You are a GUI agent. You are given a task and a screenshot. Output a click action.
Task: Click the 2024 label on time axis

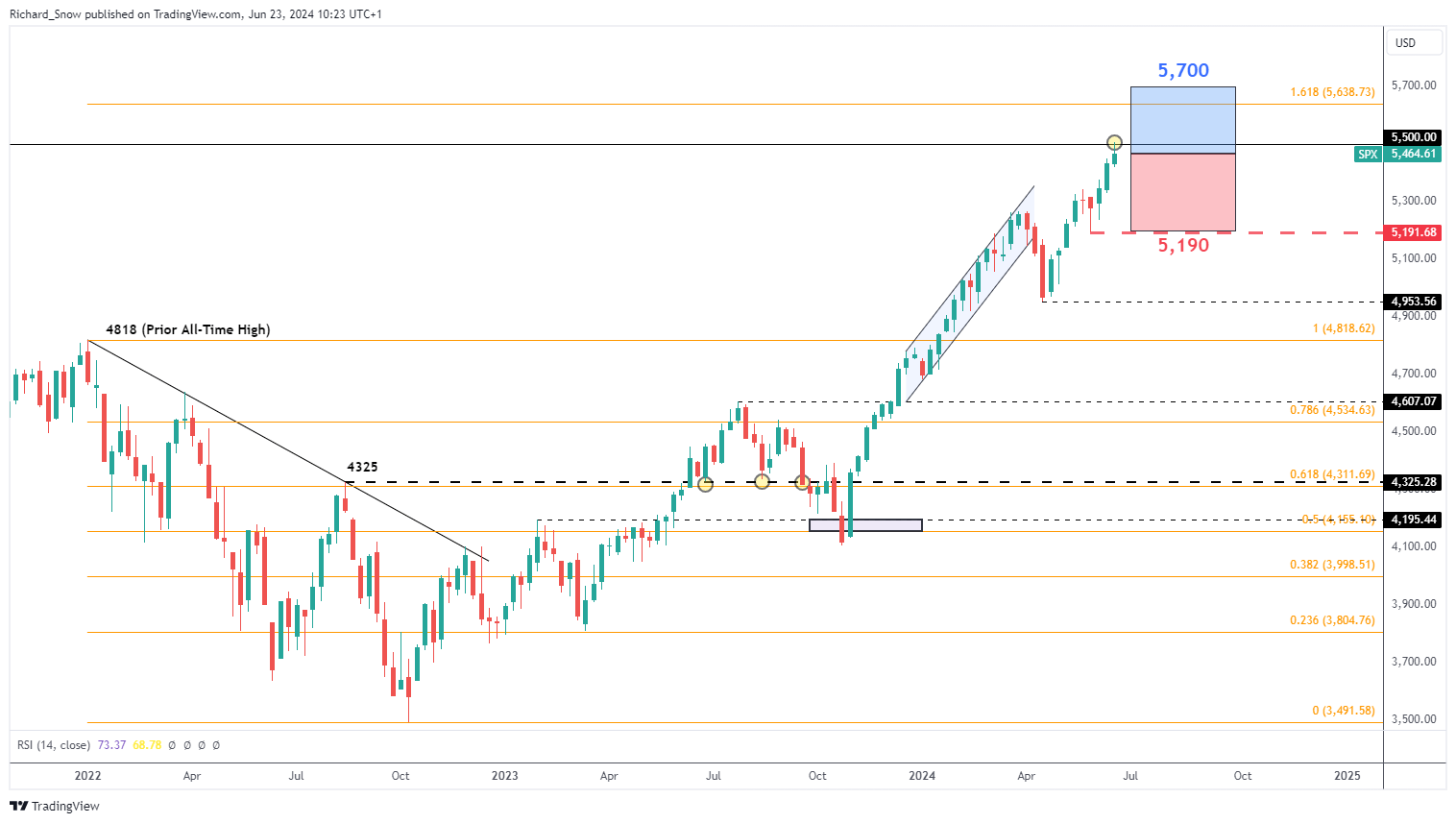(x=922, y=776)
